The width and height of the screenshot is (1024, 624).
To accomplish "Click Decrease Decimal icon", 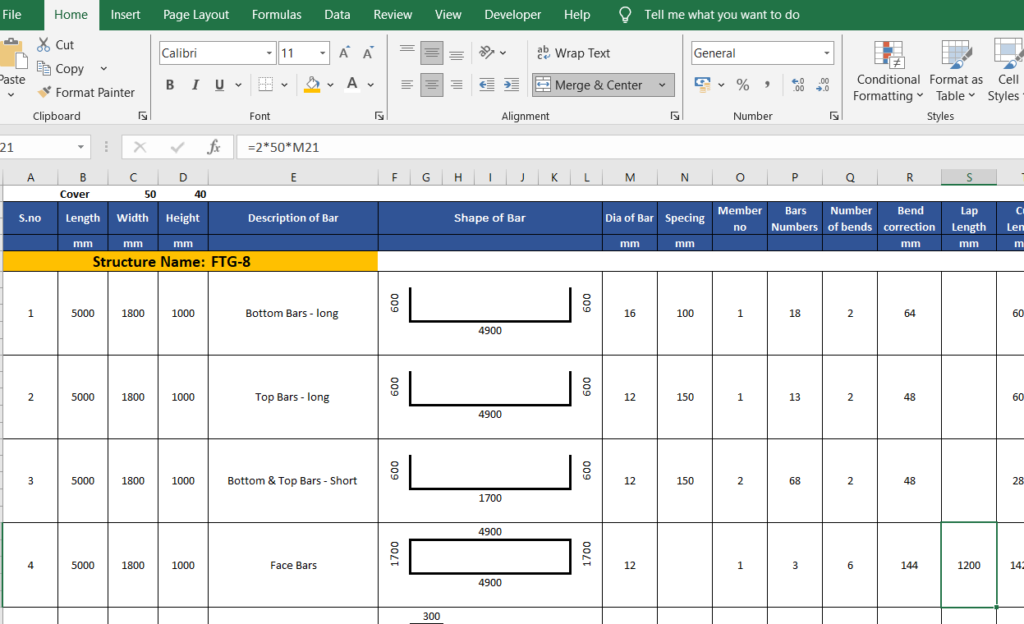I will click(x=823, y=84).
